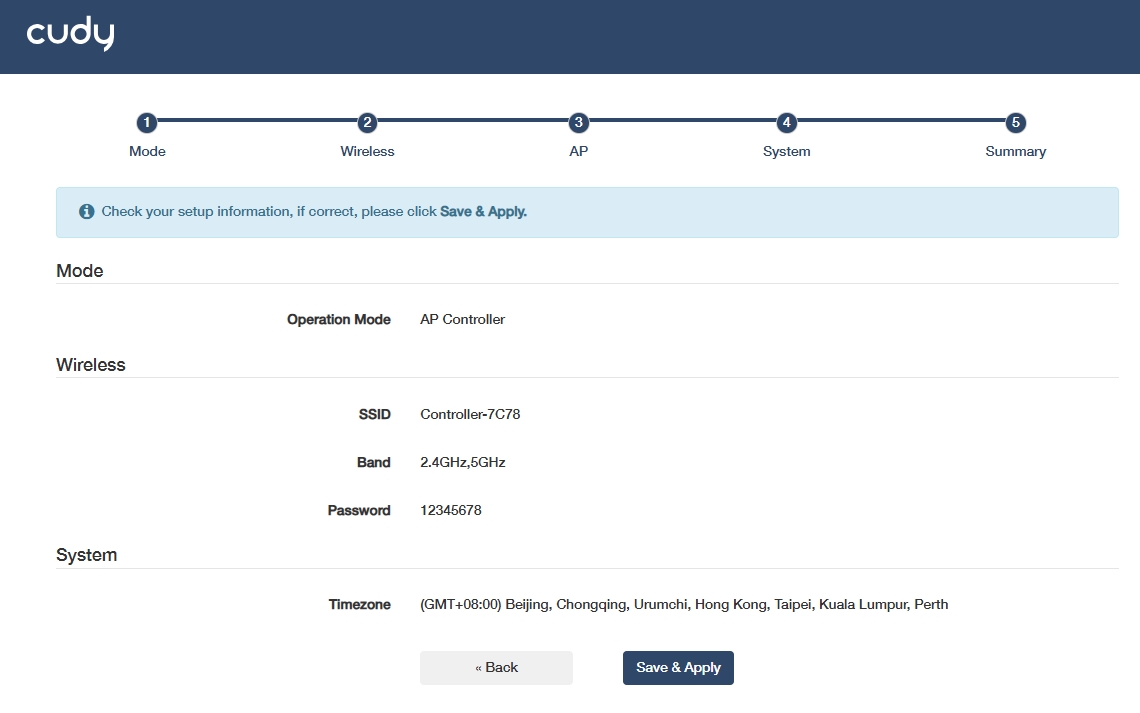The width and height of the screenshot is (1140, 713).
Task: Click the SSID field label
Action: [x=374, y=414]
